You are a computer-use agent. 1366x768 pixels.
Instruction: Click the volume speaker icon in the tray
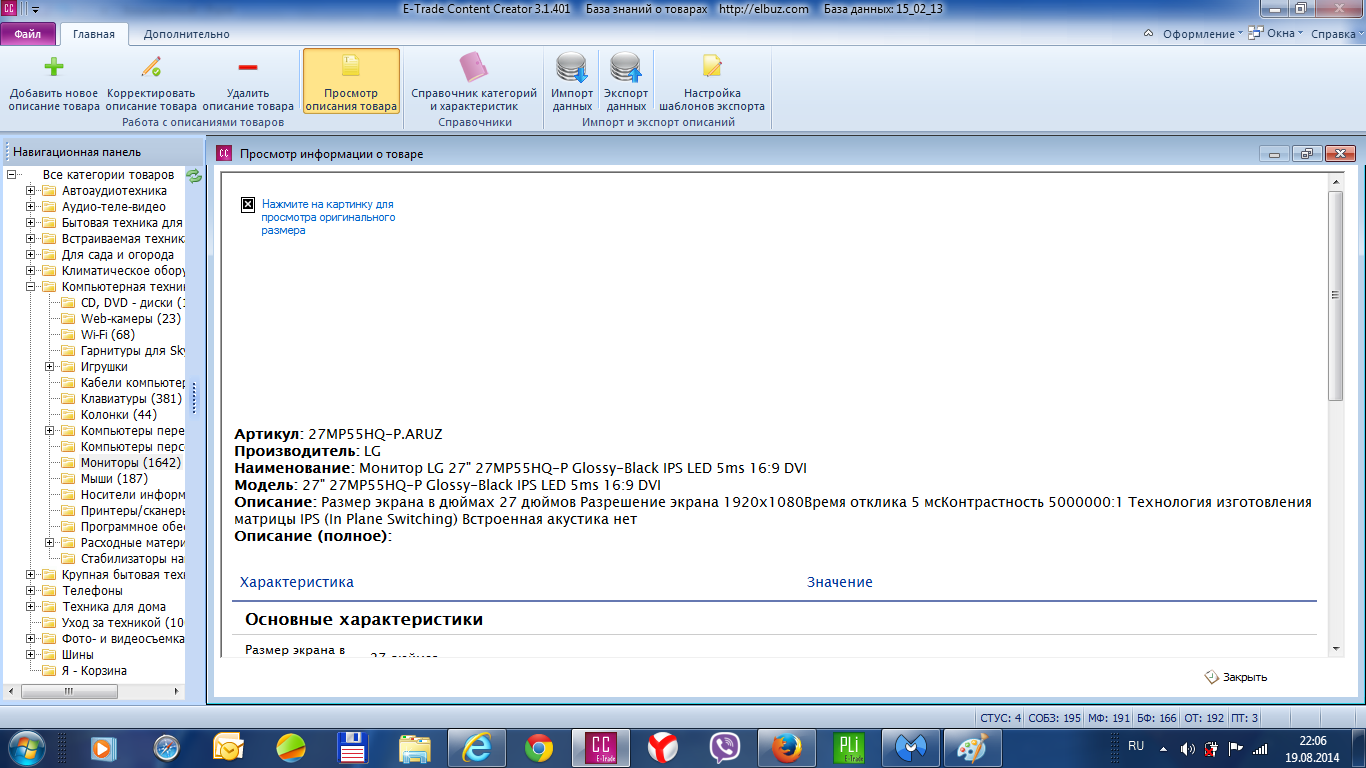[x=1187, y=748]
